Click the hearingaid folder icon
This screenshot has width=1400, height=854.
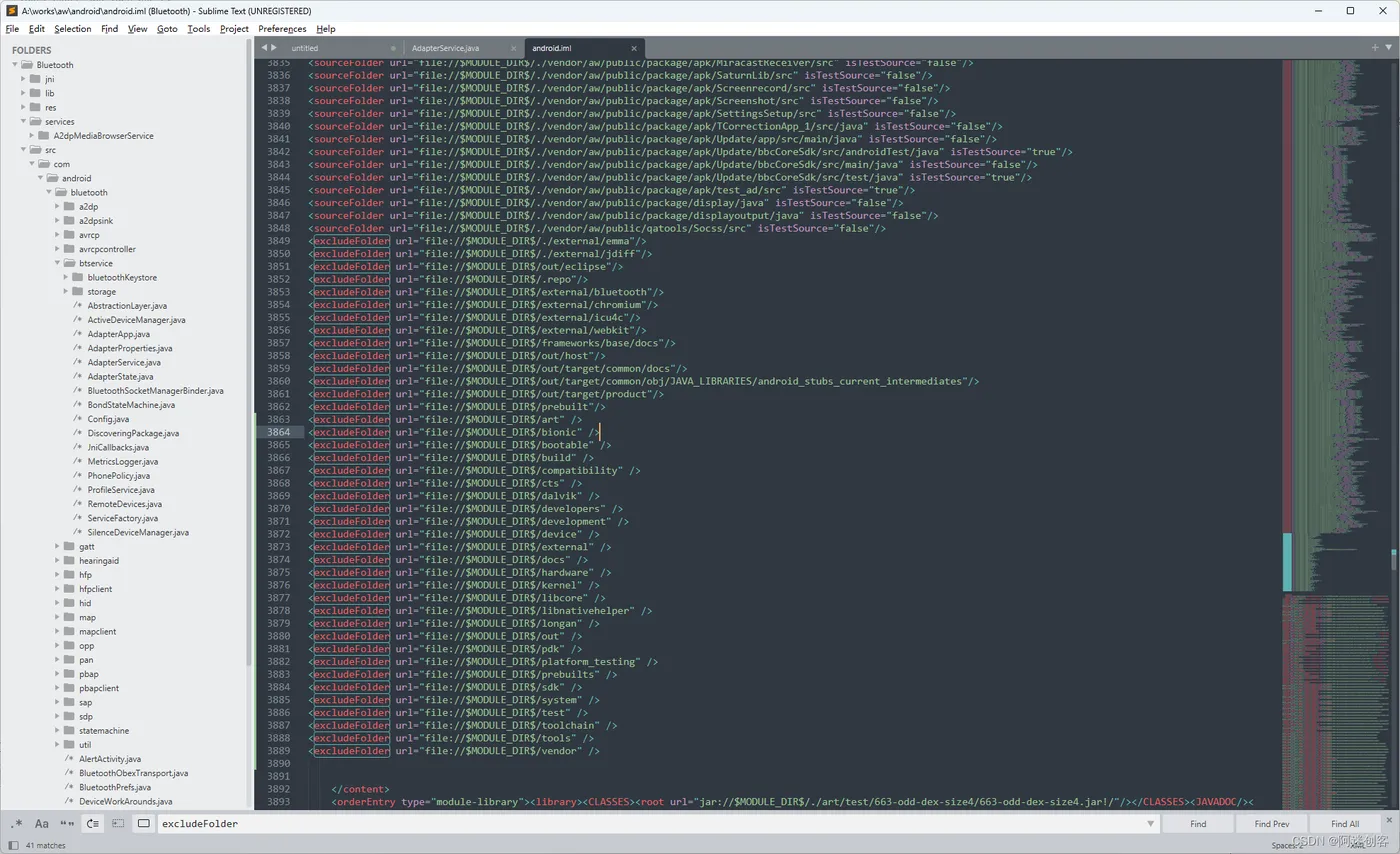coord(69,560)
